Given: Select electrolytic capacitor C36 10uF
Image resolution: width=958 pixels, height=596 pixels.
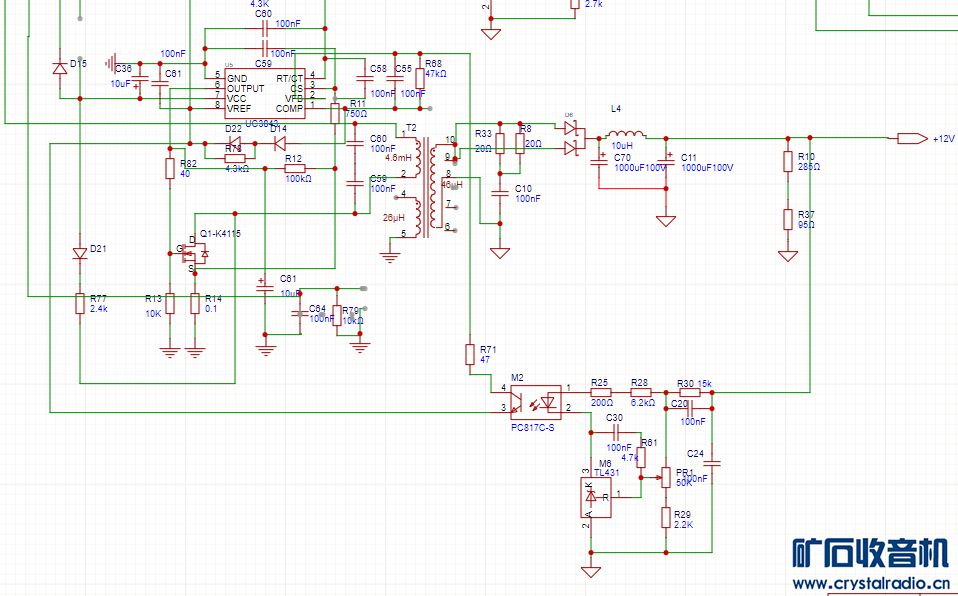Looking at the screenshot, I should [x=139, y=80].
